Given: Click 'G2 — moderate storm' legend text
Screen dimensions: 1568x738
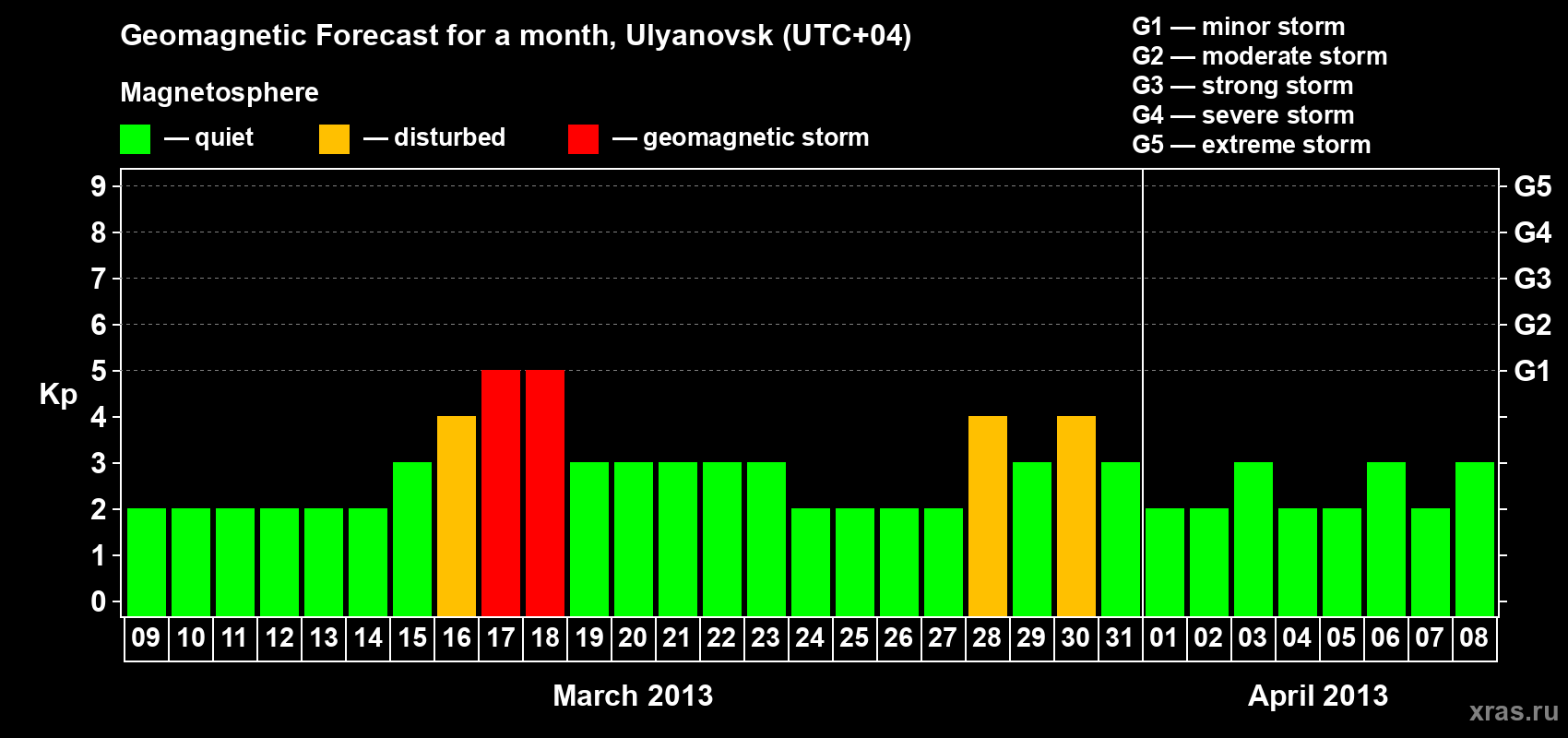Looking at the screenshot, I should [x=1260, y=56].
